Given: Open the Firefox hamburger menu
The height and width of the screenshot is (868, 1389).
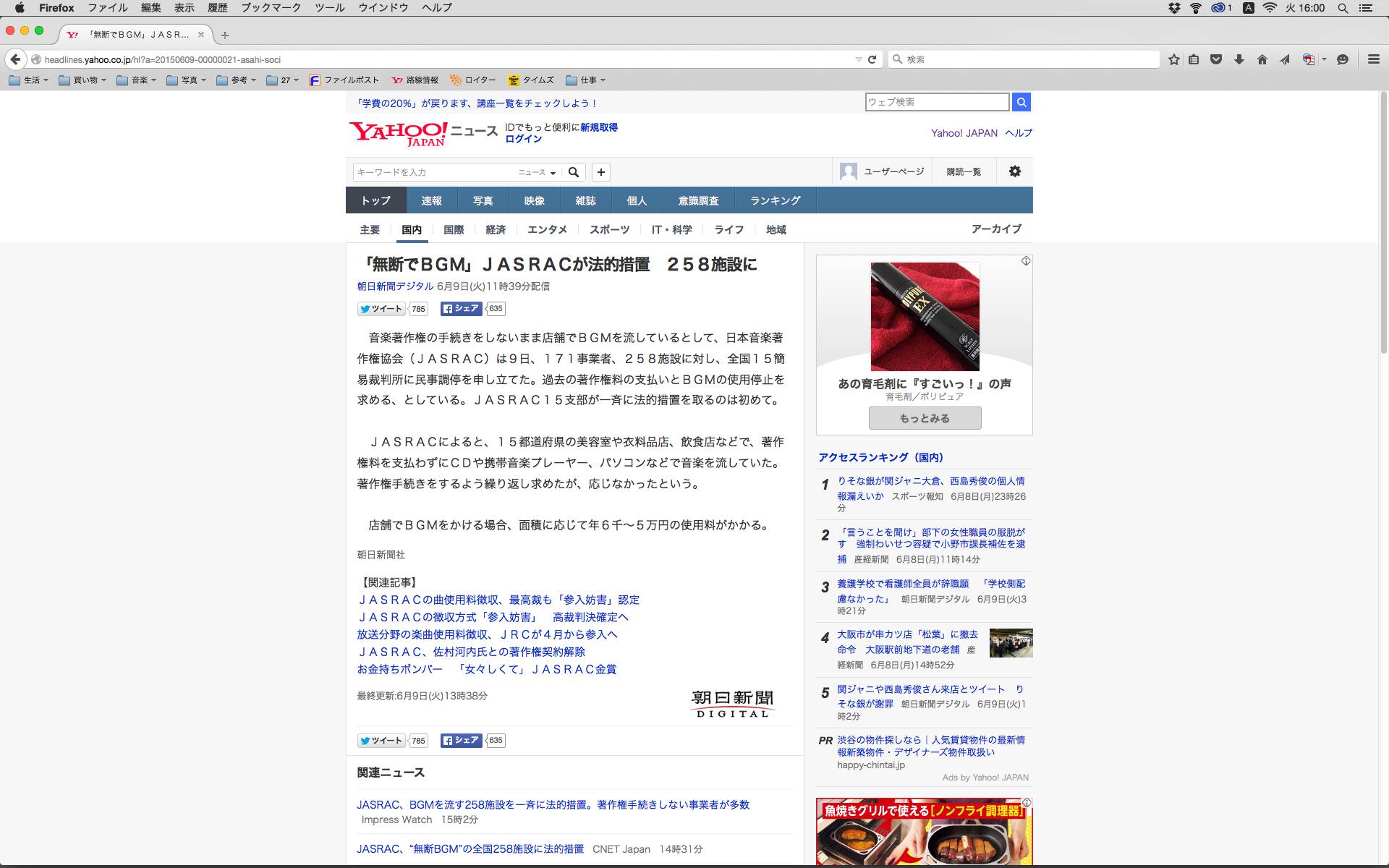Looking at the screenshot, I should [1373, 59].
